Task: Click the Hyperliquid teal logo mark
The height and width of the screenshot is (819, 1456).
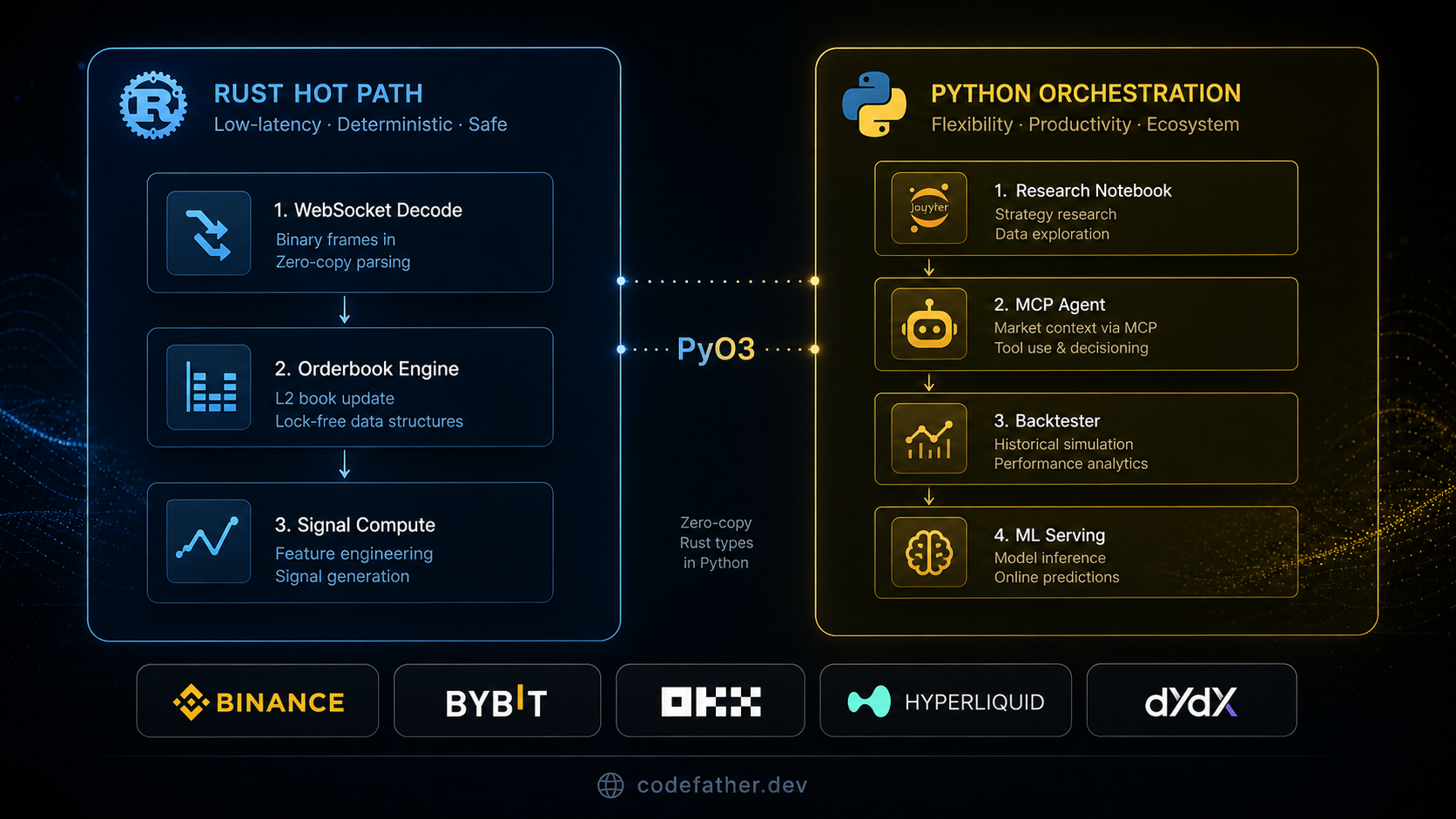Action: (869, 702)
